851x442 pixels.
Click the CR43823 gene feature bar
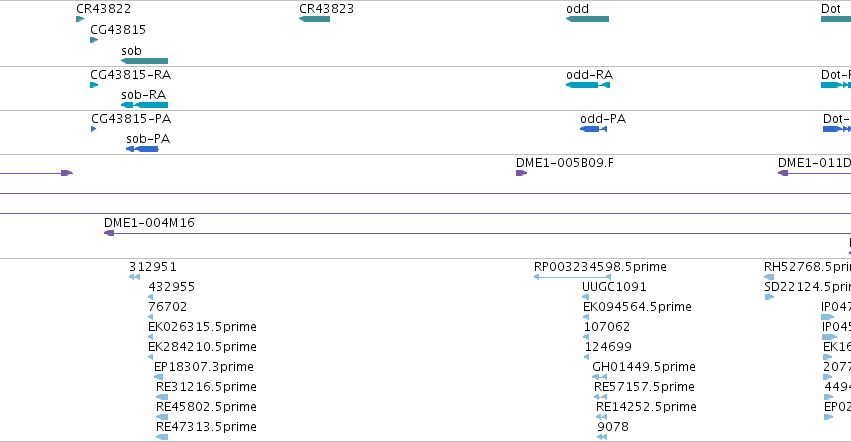point(314,19)
